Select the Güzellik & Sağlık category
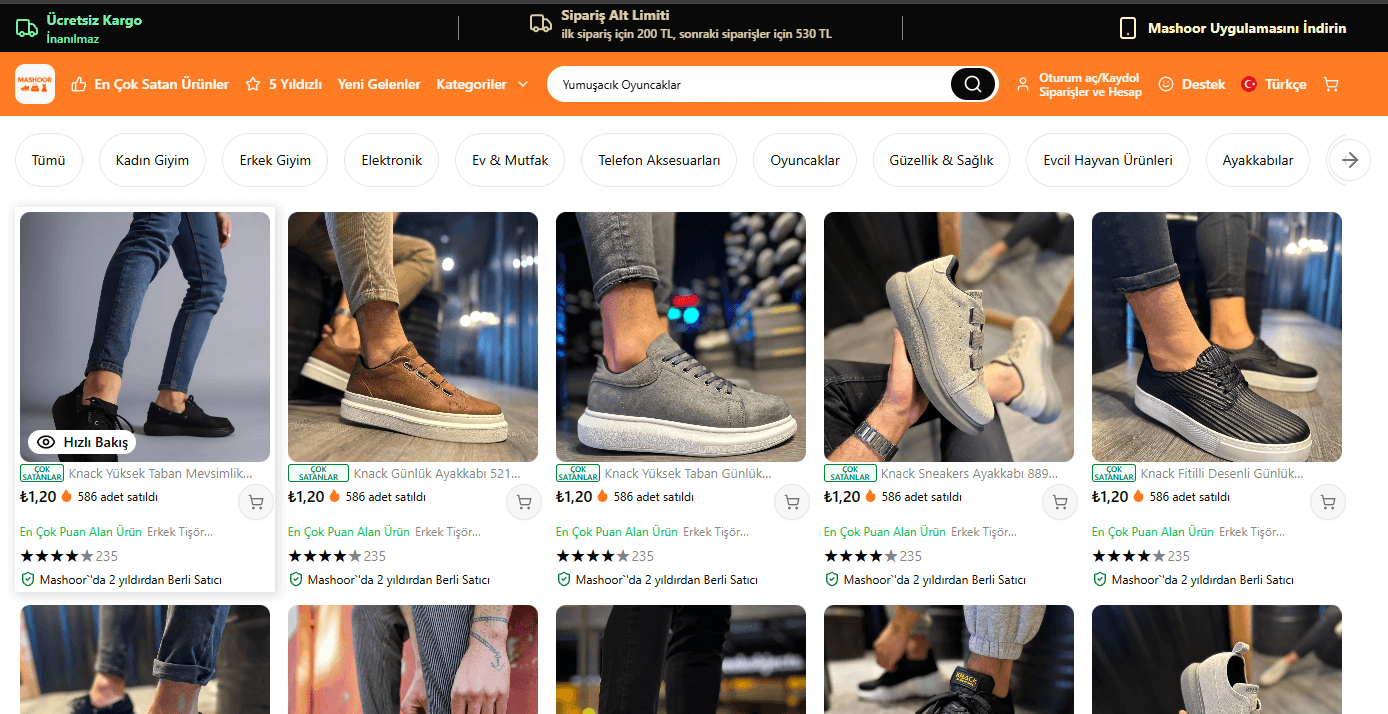 click(941, 160)
